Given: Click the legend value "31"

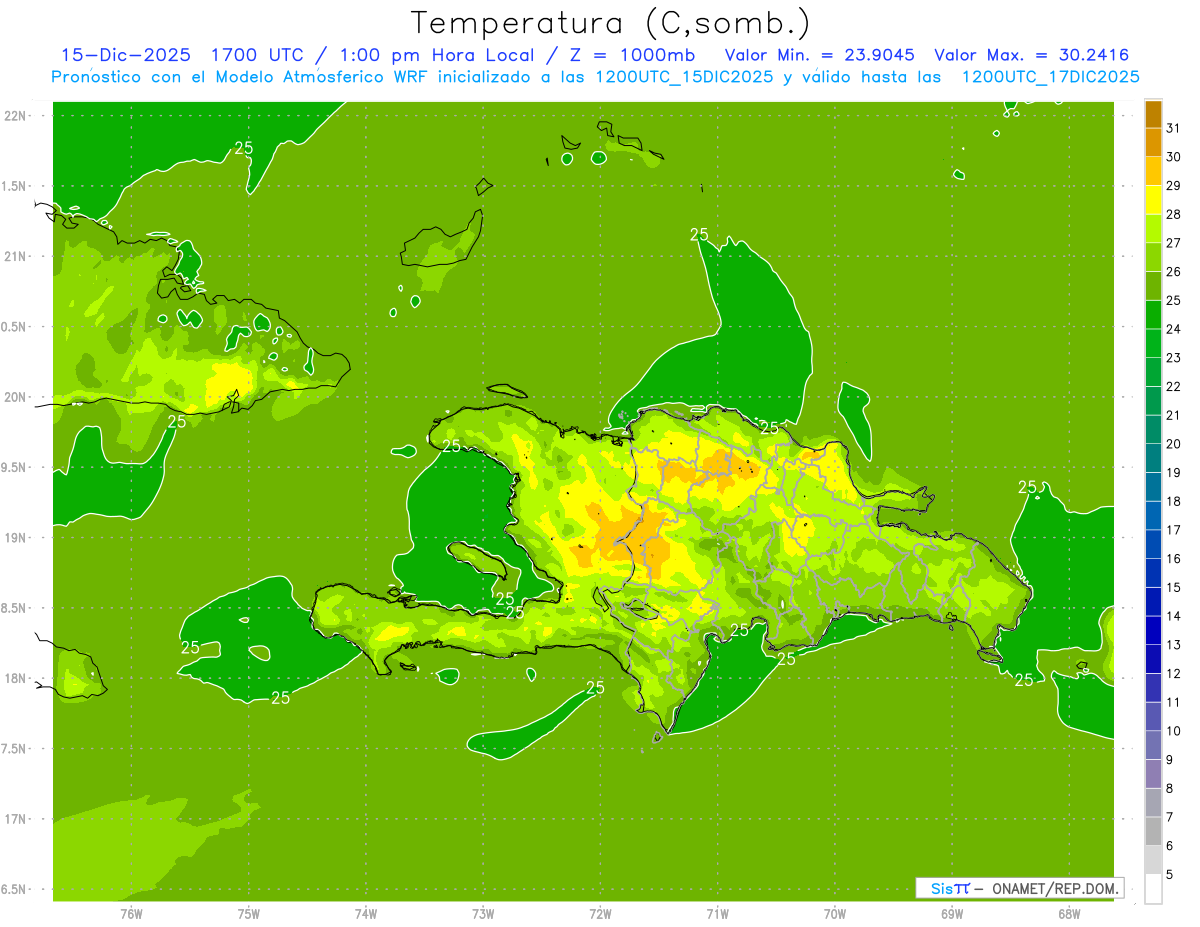Looking at the screenshot, I should point(1174,127).
